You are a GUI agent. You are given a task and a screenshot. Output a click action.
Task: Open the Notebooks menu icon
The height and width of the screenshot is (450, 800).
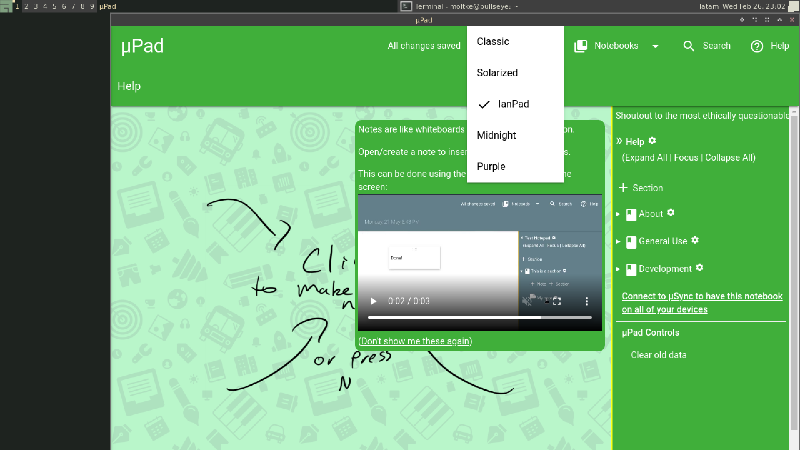581,46
